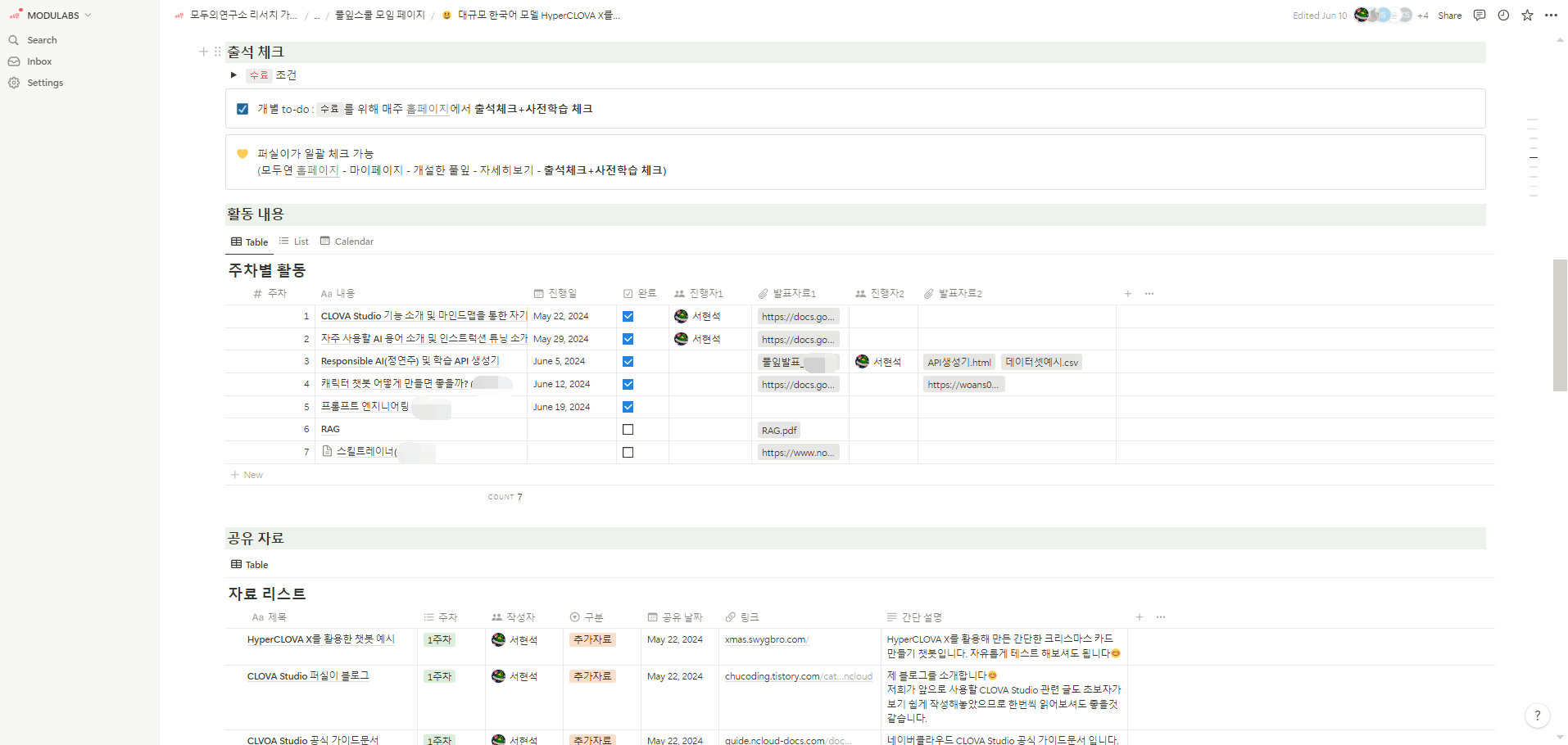Switch 활동 내용 to List view
This screenshot has height=745, width=1568.
click(293, 242)
